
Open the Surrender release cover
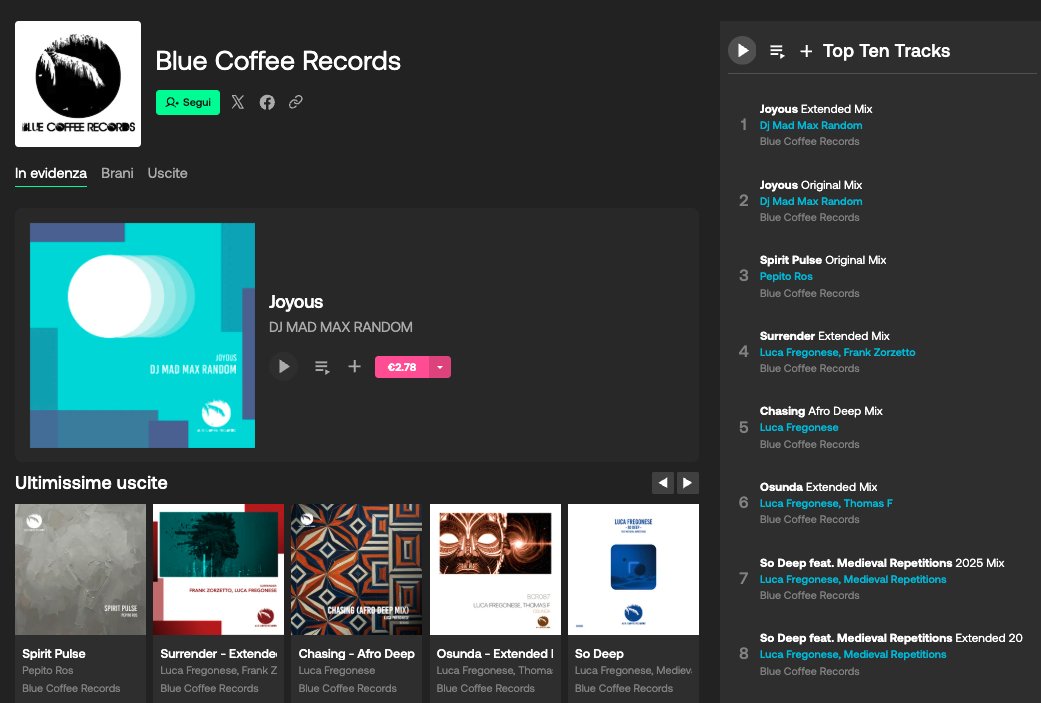pyautogui.click(x=218, y=570)
